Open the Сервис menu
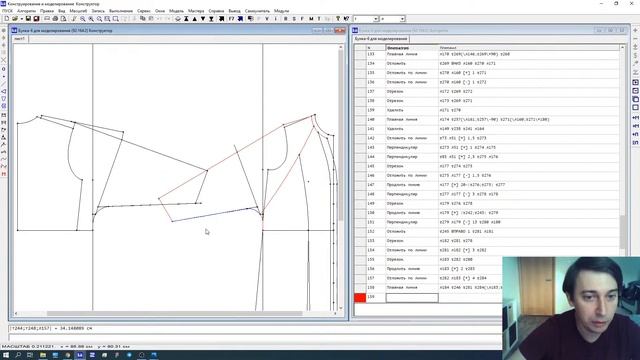 pos(144,11)
